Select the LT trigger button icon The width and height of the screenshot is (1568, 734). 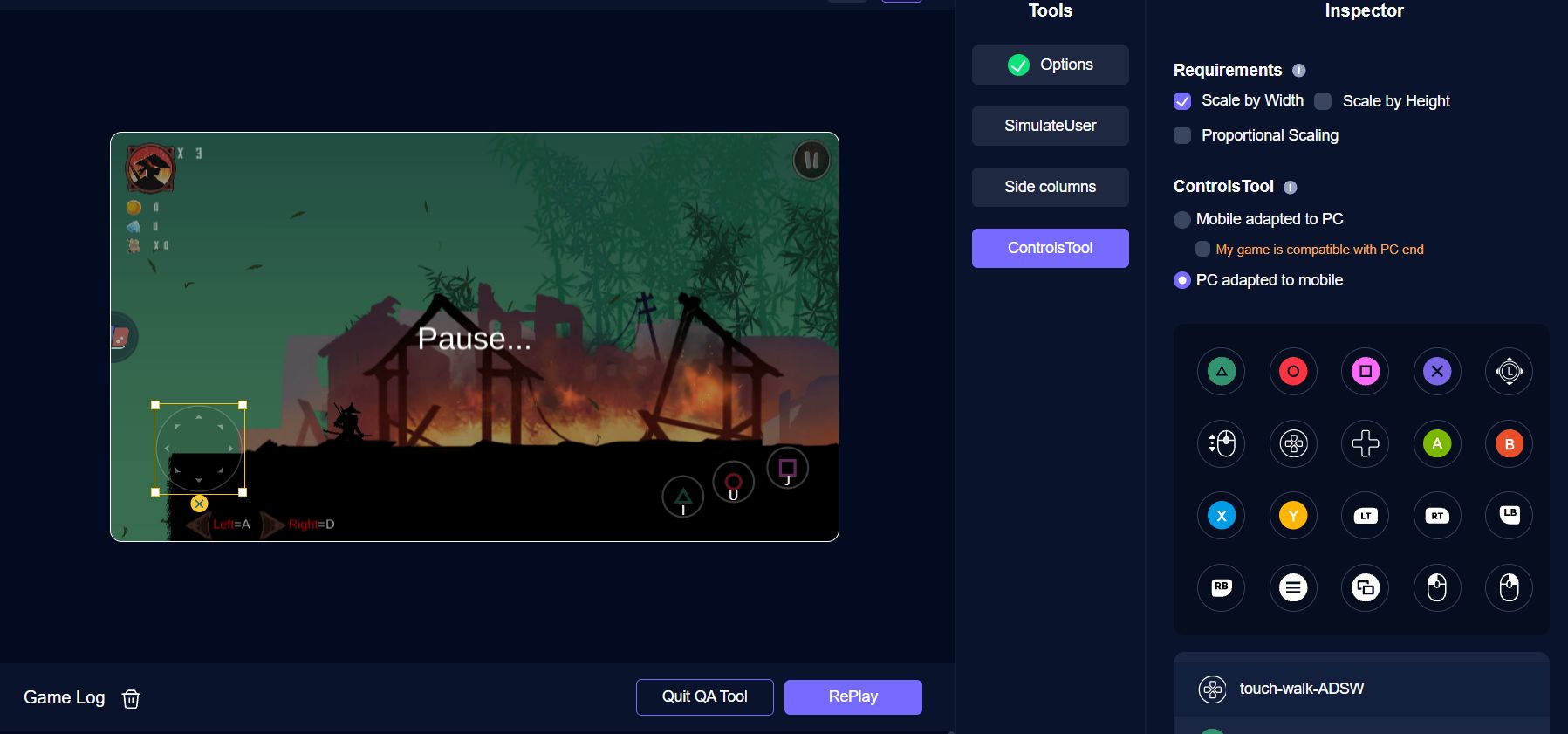coord(1365,515)
